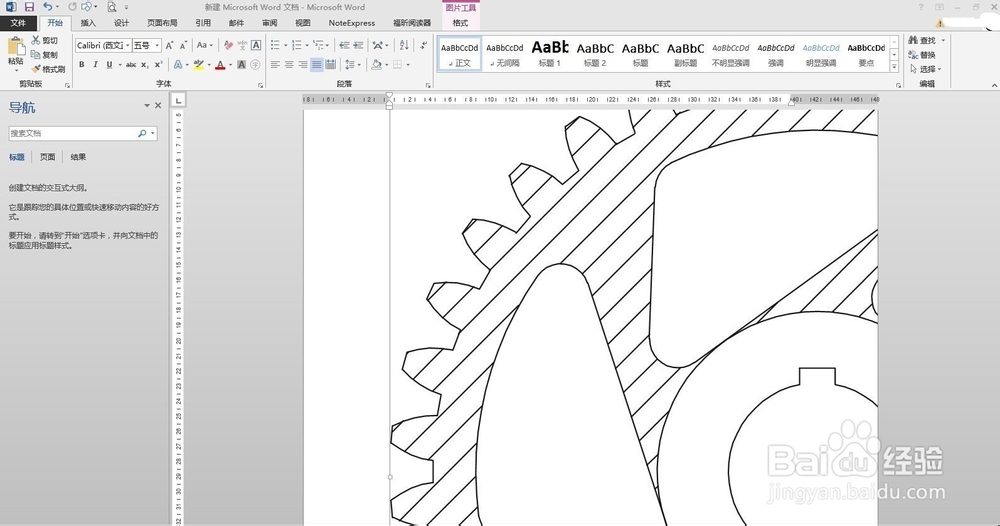Screen dimensions: 1000x526
Task: Toggle Bold formatting
Action: 82,64
